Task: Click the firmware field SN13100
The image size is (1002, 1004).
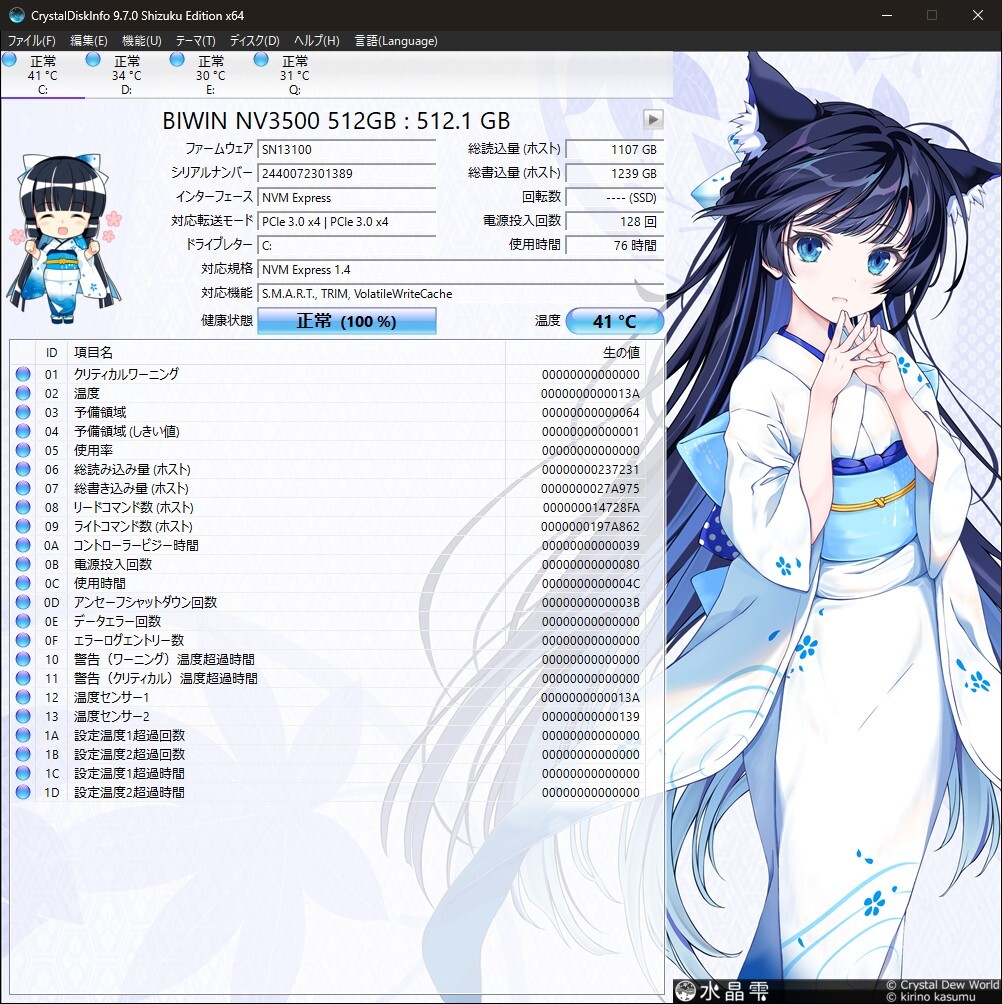Action: [346, 149]
